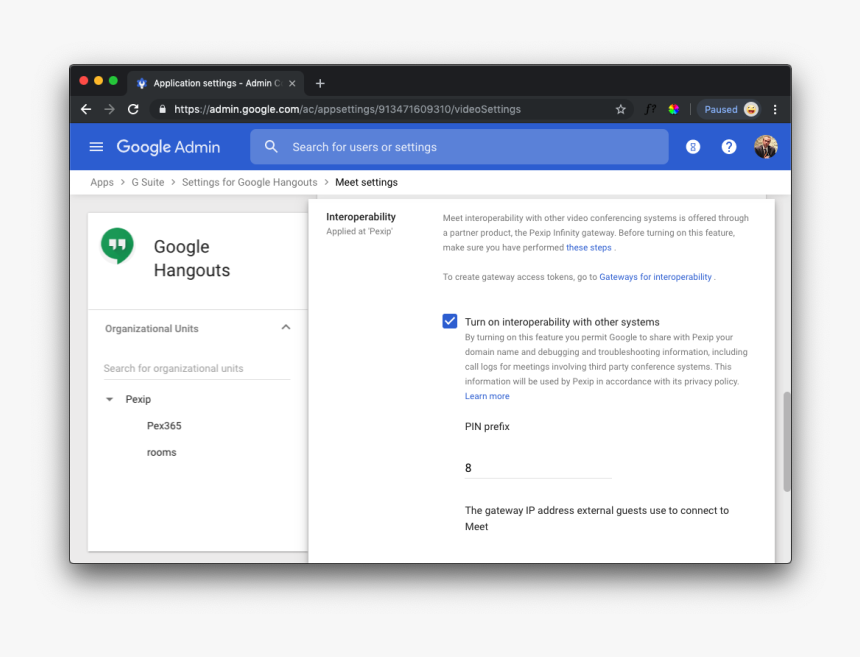This screenshot has width=860, height=657.
Task: Reload the page in the browser
Action: [133, 110]
